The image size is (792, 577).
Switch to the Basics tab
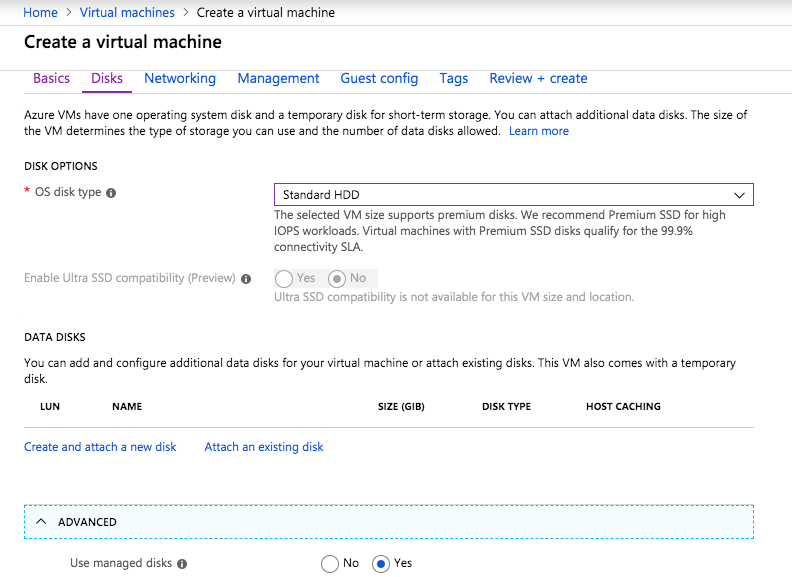[x=52, y=78]
